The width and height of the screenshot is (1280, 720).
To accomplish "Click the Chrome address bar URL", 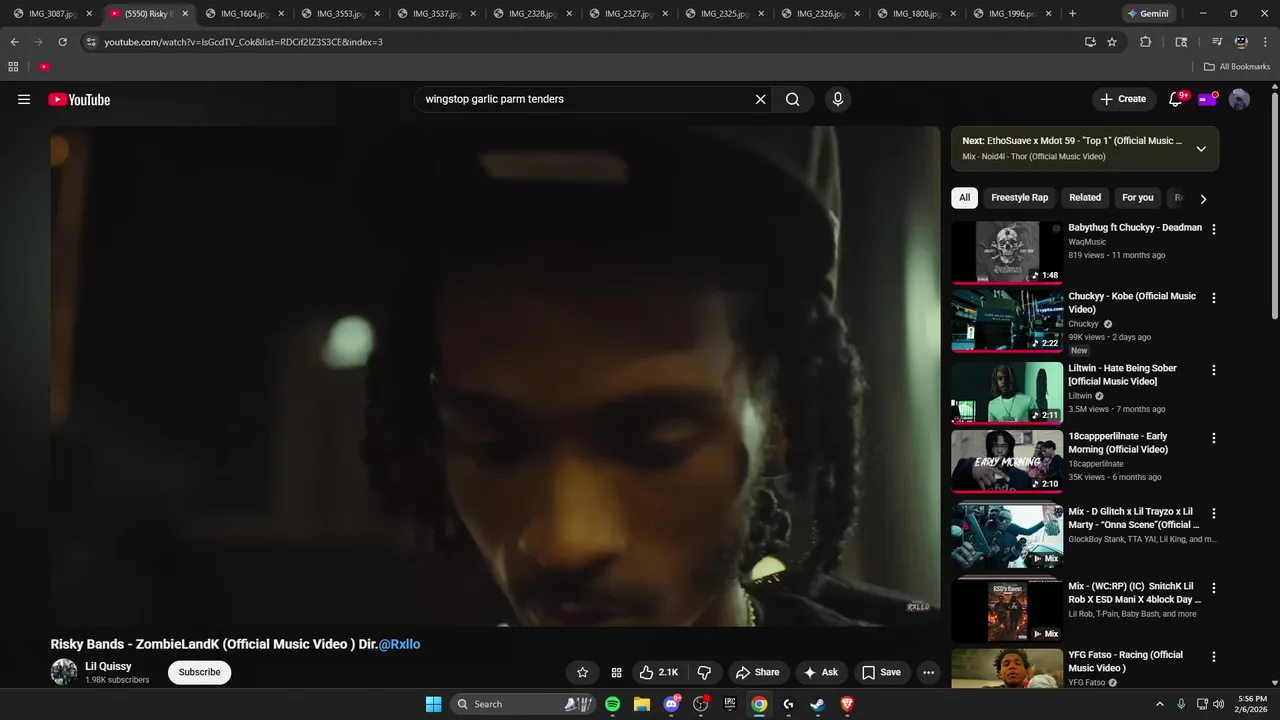I will pyautogui.click(x=244, y=42).
